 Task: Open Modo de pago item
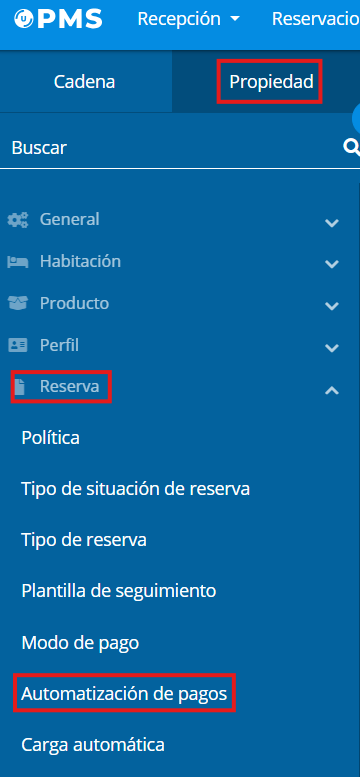pos(80,643)
